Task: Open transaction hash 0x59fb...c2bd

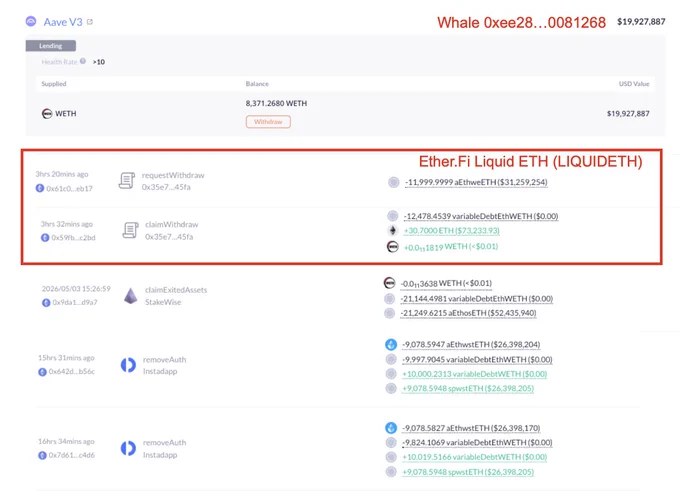Action: [x=73, y=238]
